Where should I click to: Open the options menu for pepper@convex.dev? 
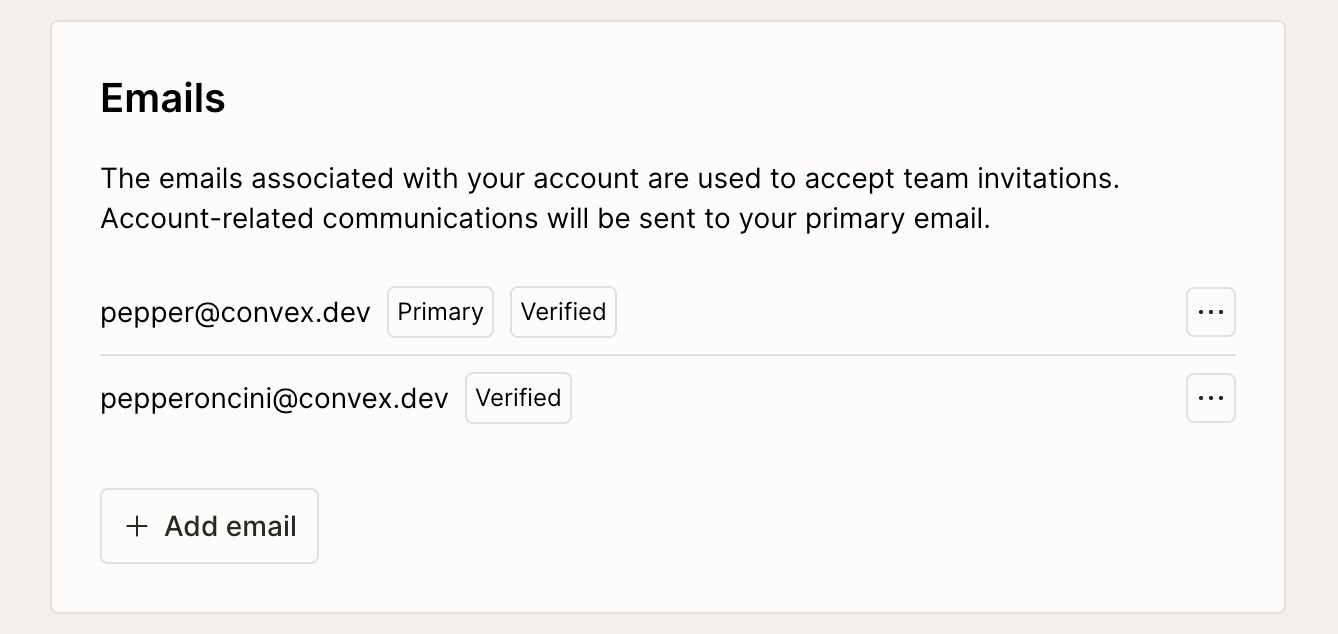pos(1210,312)
